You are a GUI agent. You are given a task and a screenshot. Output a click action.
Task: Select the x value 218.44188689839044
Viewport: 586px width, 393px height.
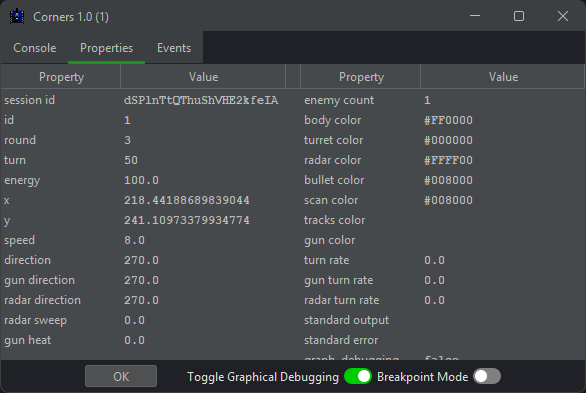point(187,200)
